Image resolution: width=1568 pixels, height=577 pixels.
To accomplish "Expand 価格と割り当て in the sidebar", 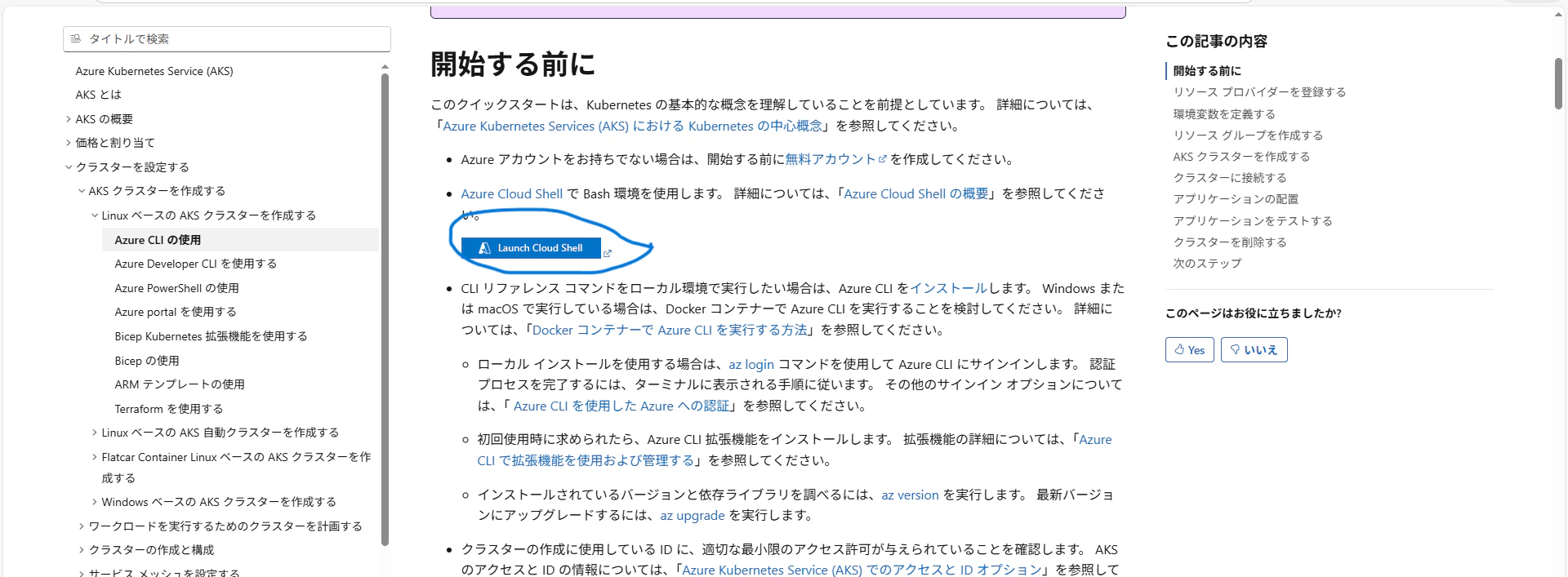I will coord(68,143).
